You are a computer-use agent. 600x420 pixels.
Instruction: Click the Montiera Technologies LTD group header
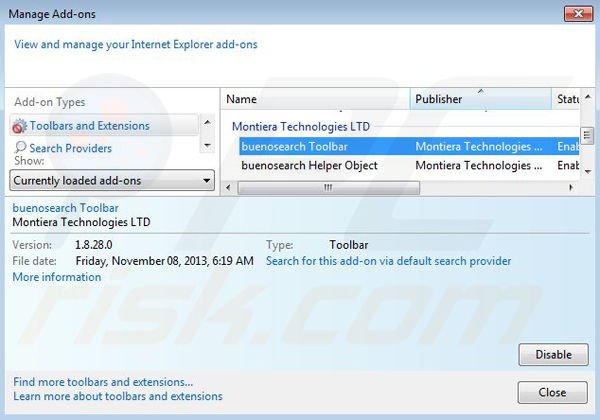301,127
